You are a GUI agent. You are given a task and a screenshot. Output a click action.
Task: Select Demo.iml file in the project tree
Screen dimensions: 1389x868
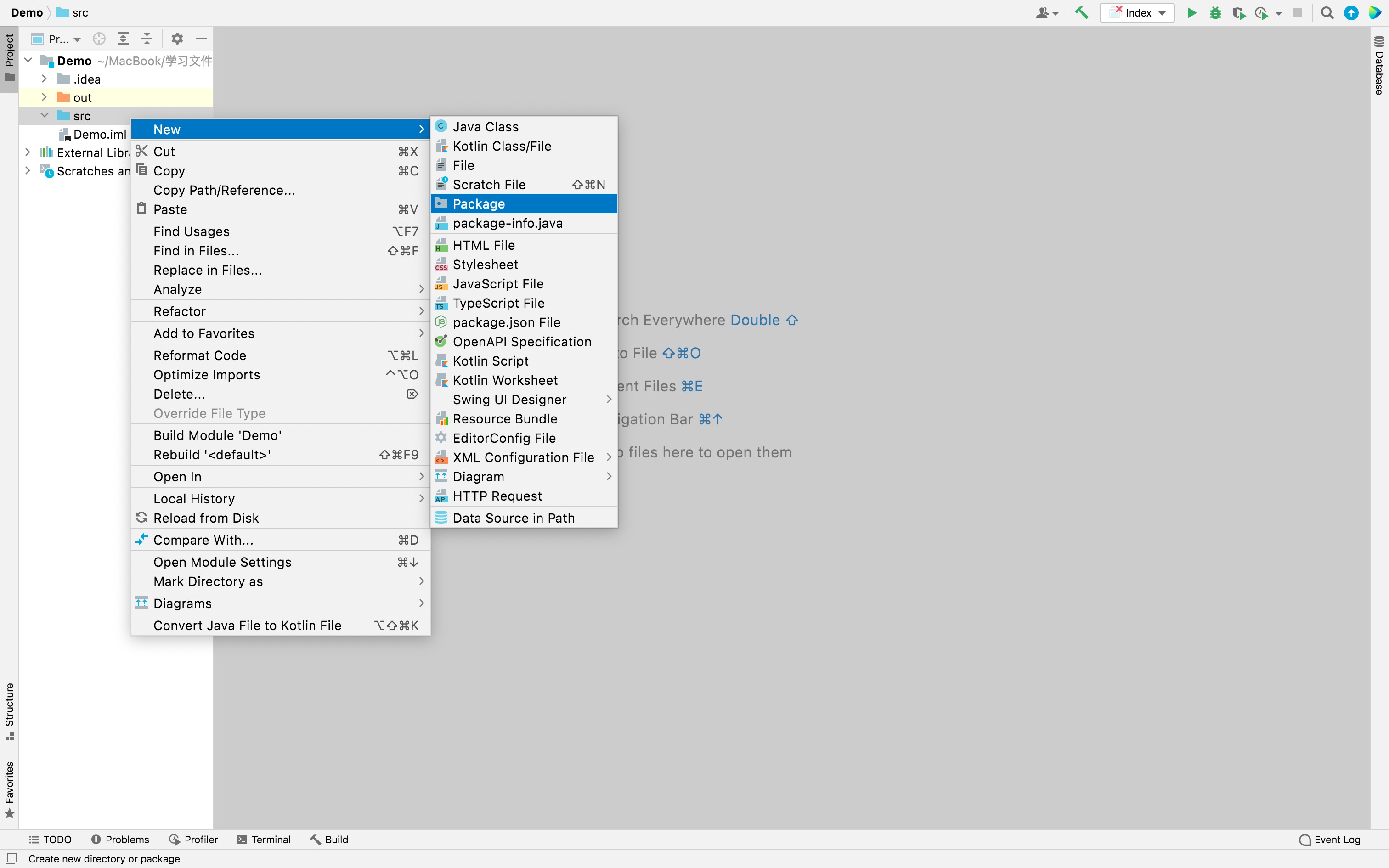click(99, 134)
